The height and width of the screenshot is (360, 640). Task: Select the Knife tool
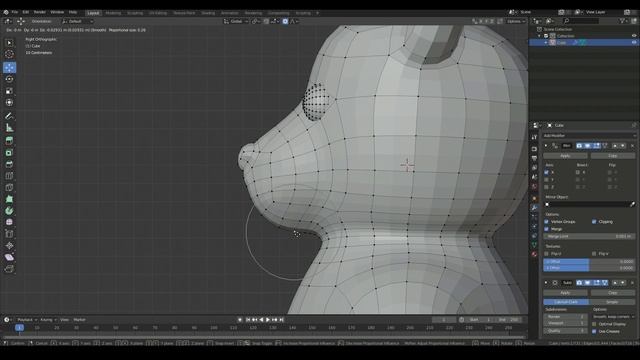[x=9, y=187]
